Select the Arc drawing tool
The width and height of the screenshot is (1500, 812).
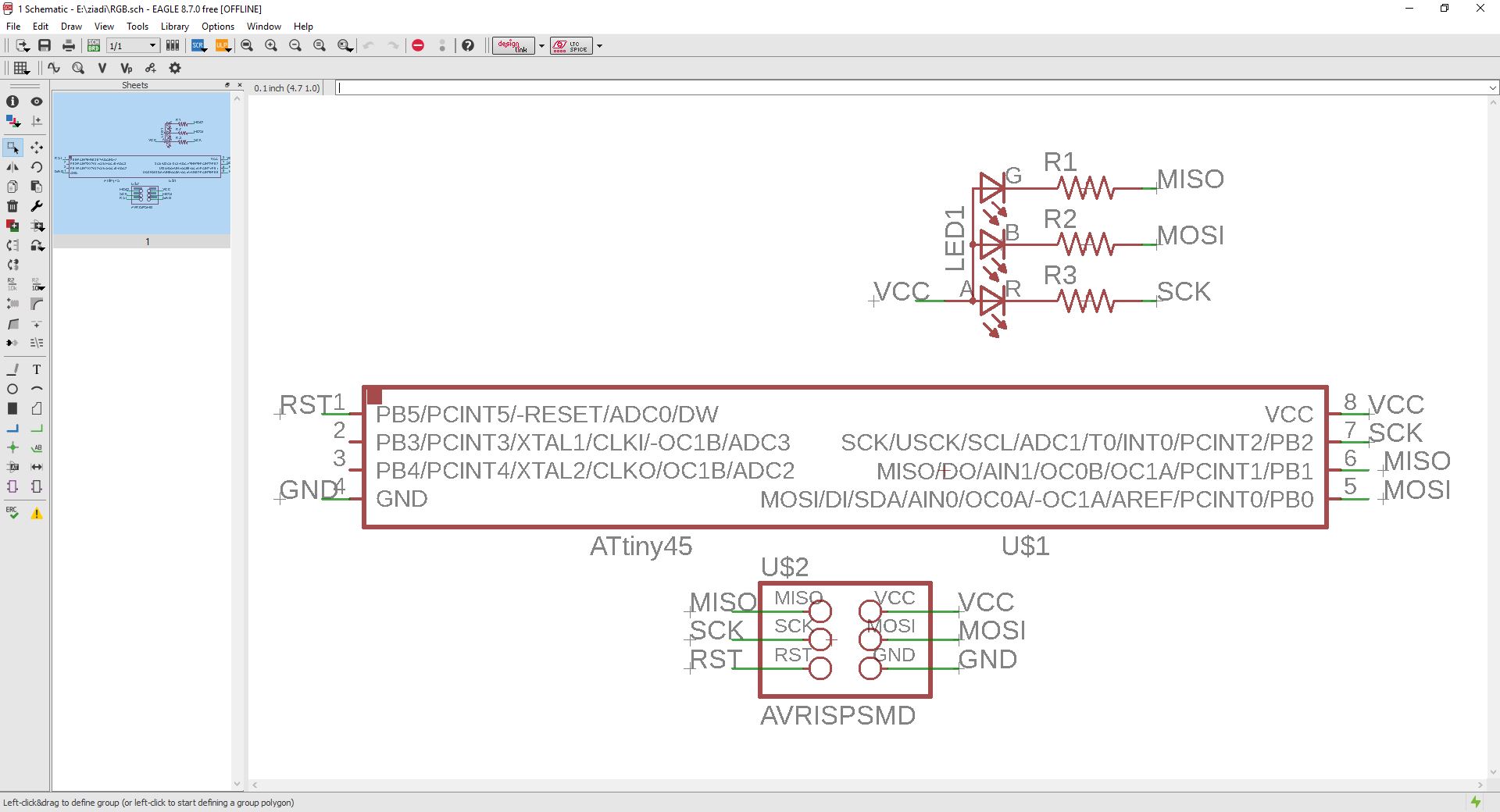tap(36, 389)
